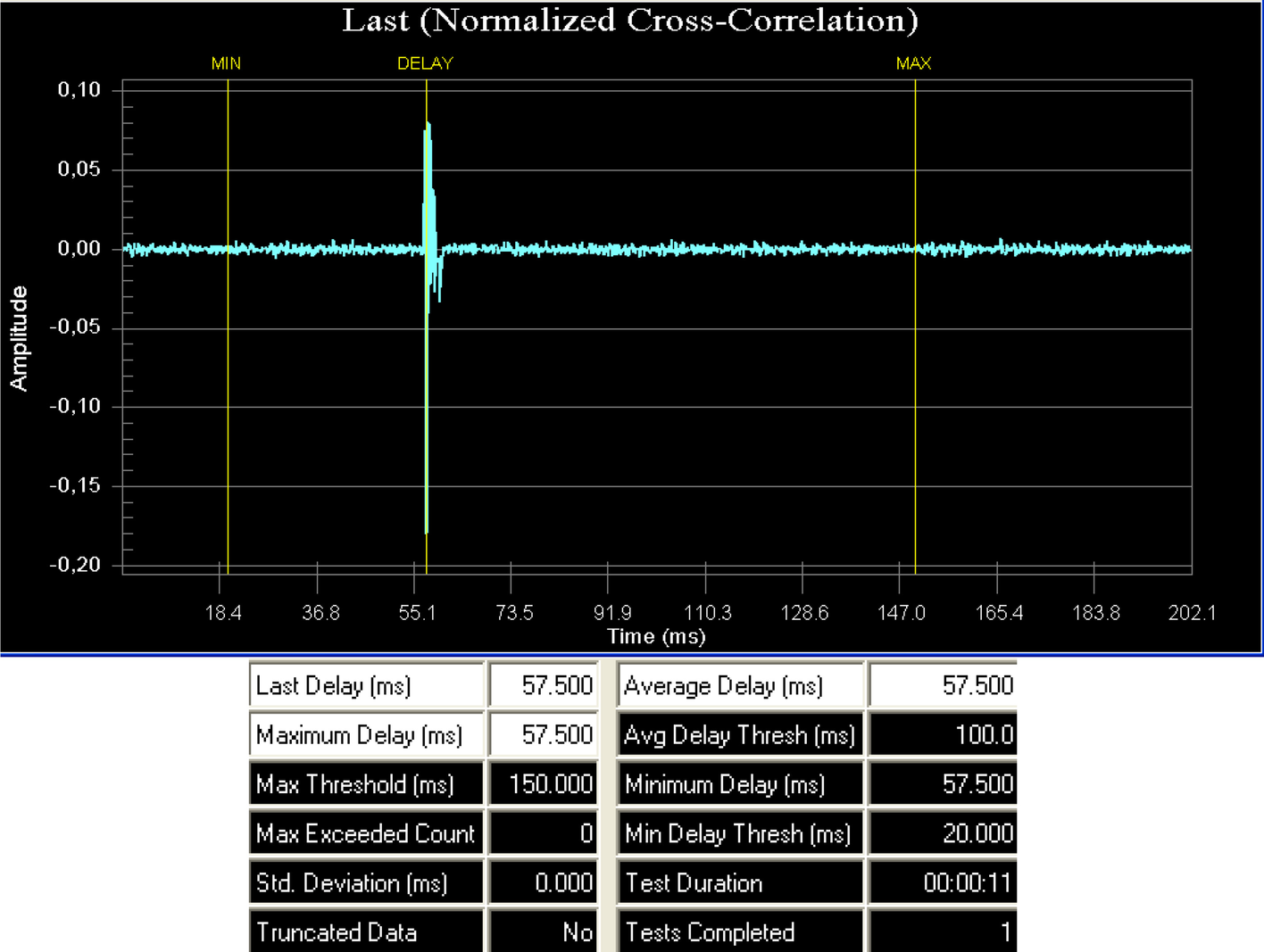The image size is (1264, 952).
Task: Click the Std. Deviation value 0.000
Action: [x=544, y=883]
